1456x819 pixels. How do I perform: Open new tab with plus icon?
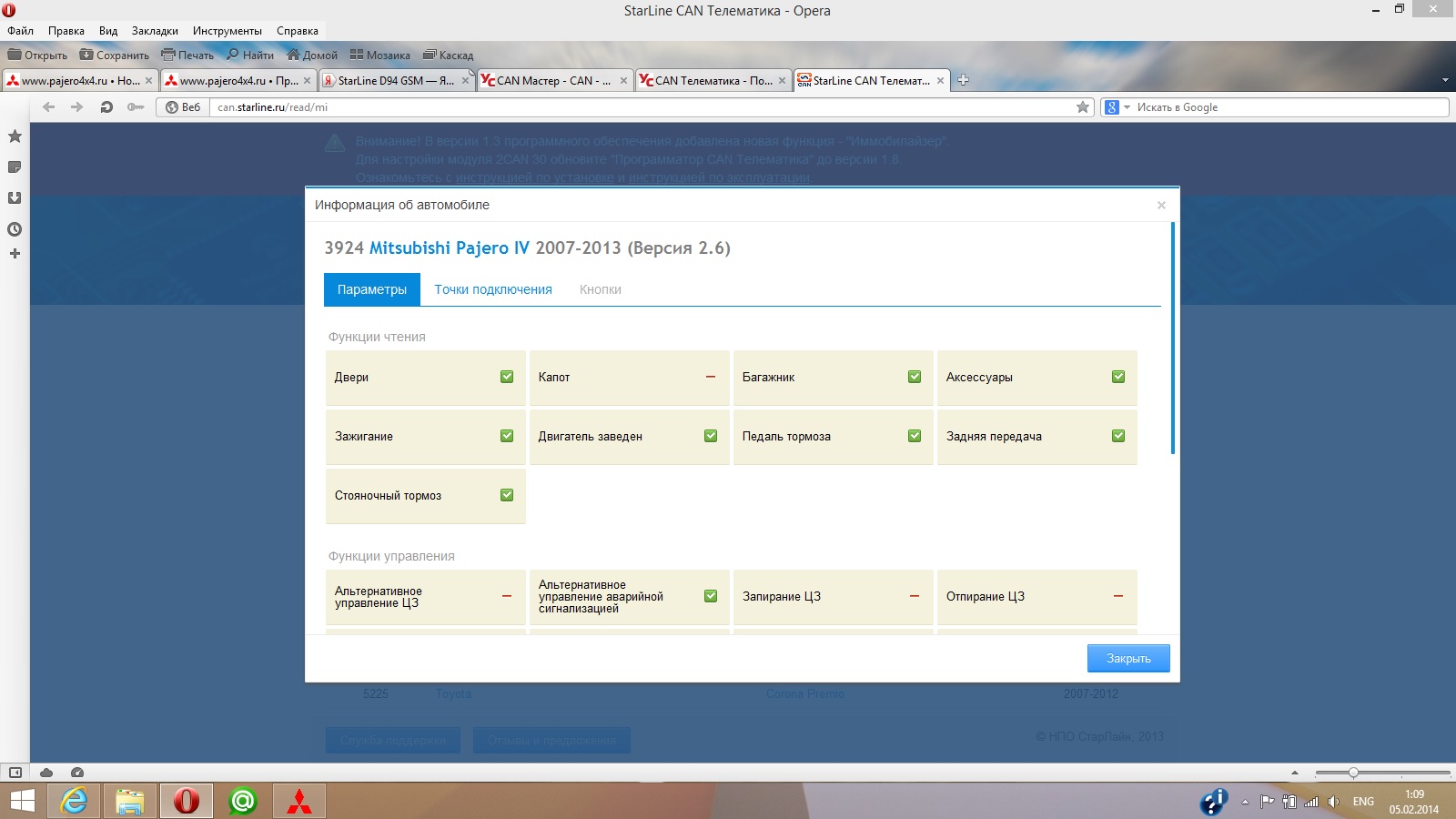tap(963, 80)
